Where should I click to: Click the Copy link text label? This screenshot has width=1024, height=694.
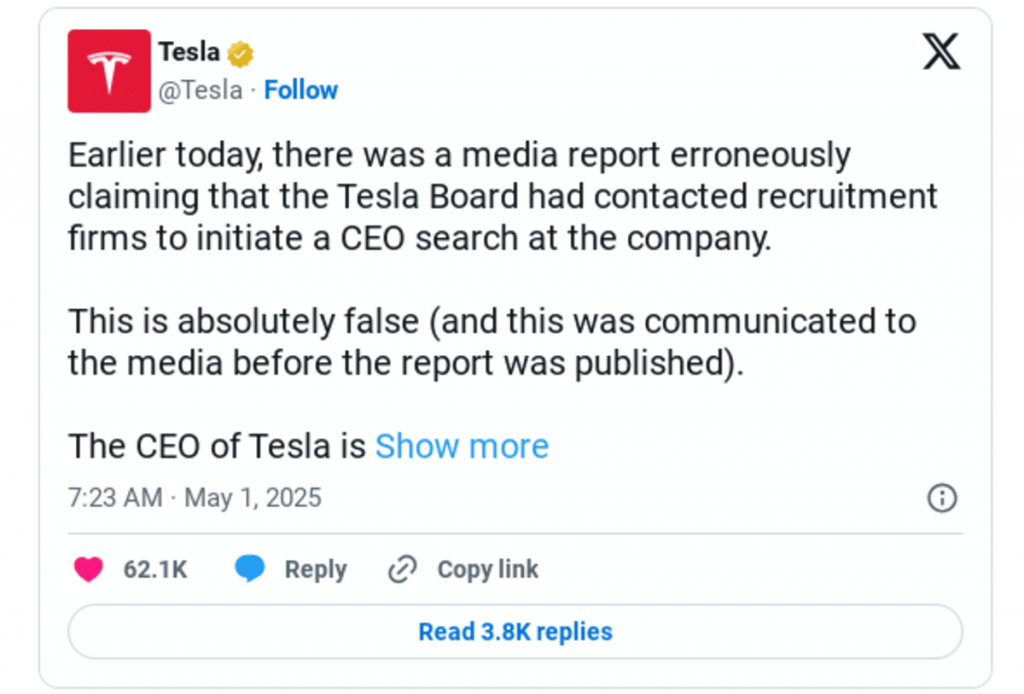click(x=487, y=570)
